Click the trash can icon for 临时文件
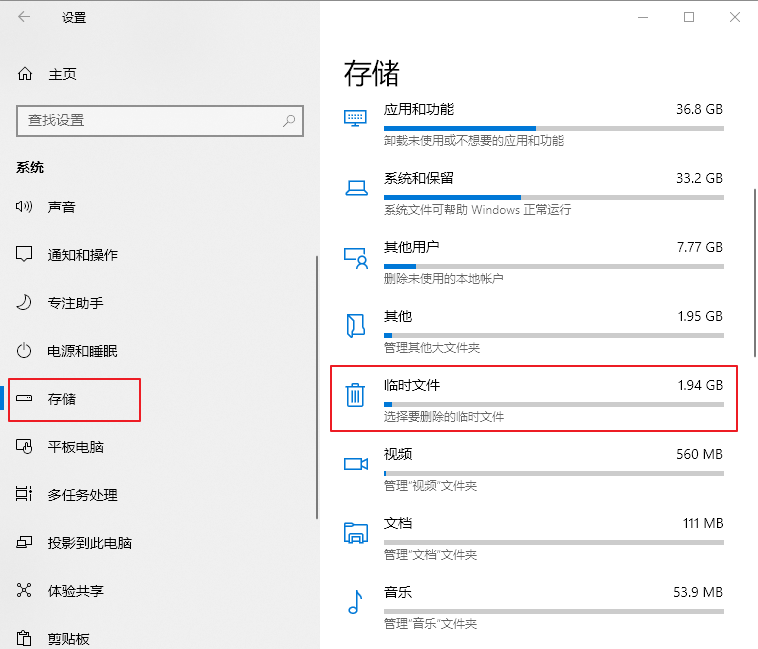Viewport: 758px width, 649px height. tap(355, 394)
